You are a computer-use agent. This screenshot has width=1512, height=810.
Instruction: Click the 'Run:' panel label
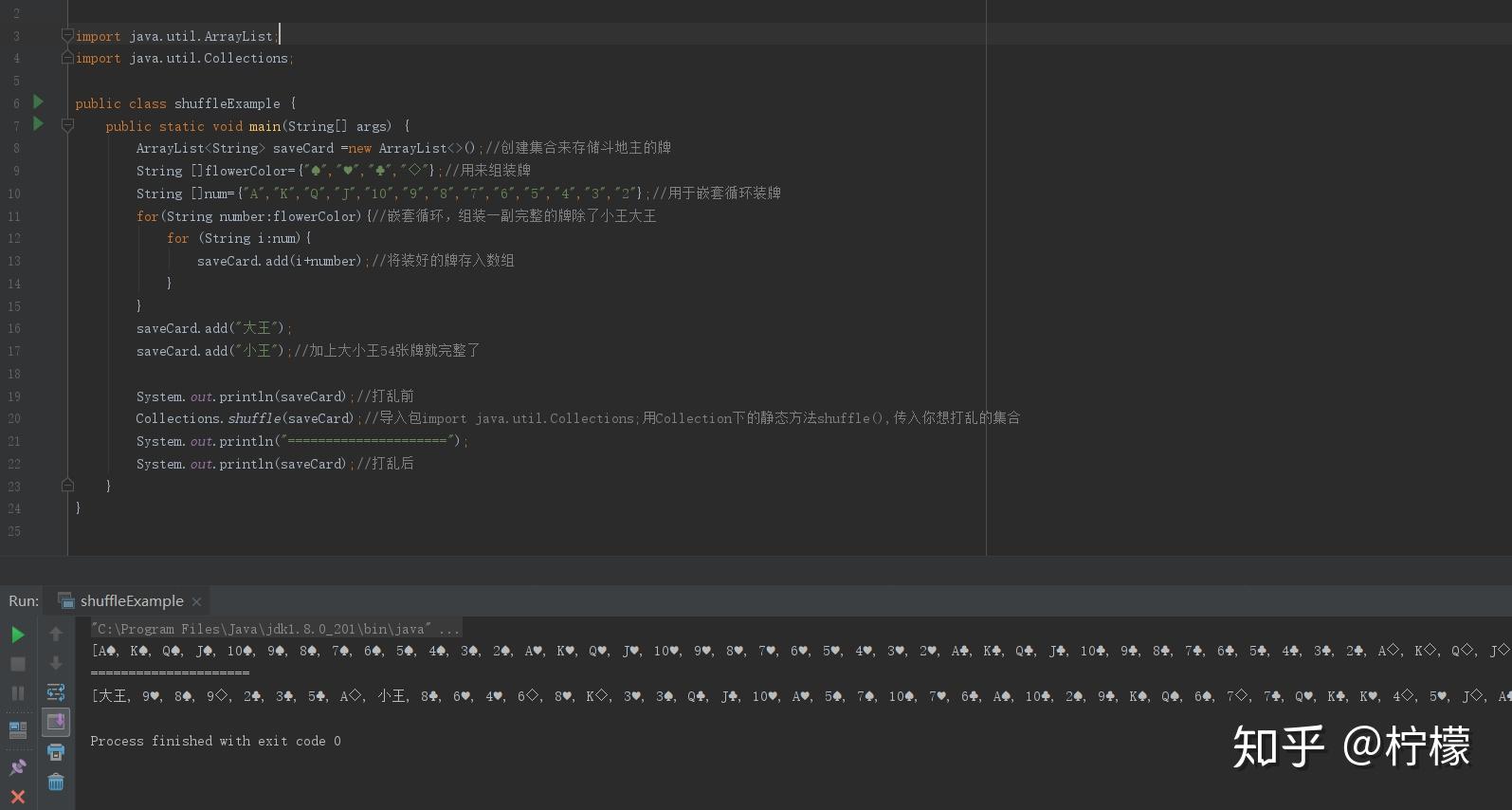24,600
